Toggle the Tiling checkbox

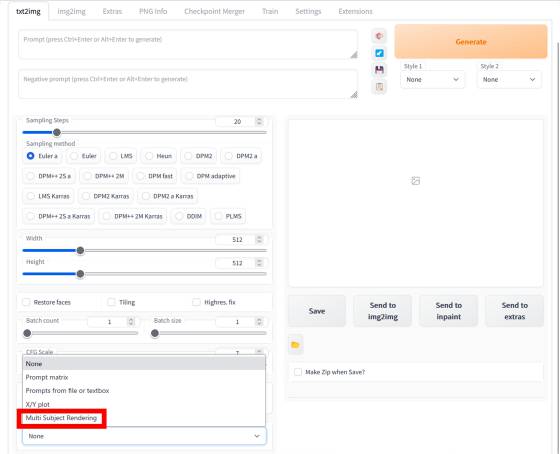(111, 302)
